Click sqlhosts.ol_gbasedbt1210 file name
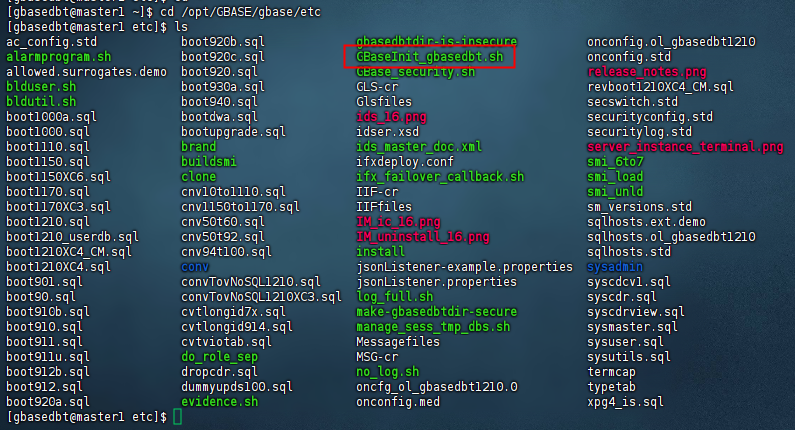Viewport: 795px width, 430px height. [671, 237]
